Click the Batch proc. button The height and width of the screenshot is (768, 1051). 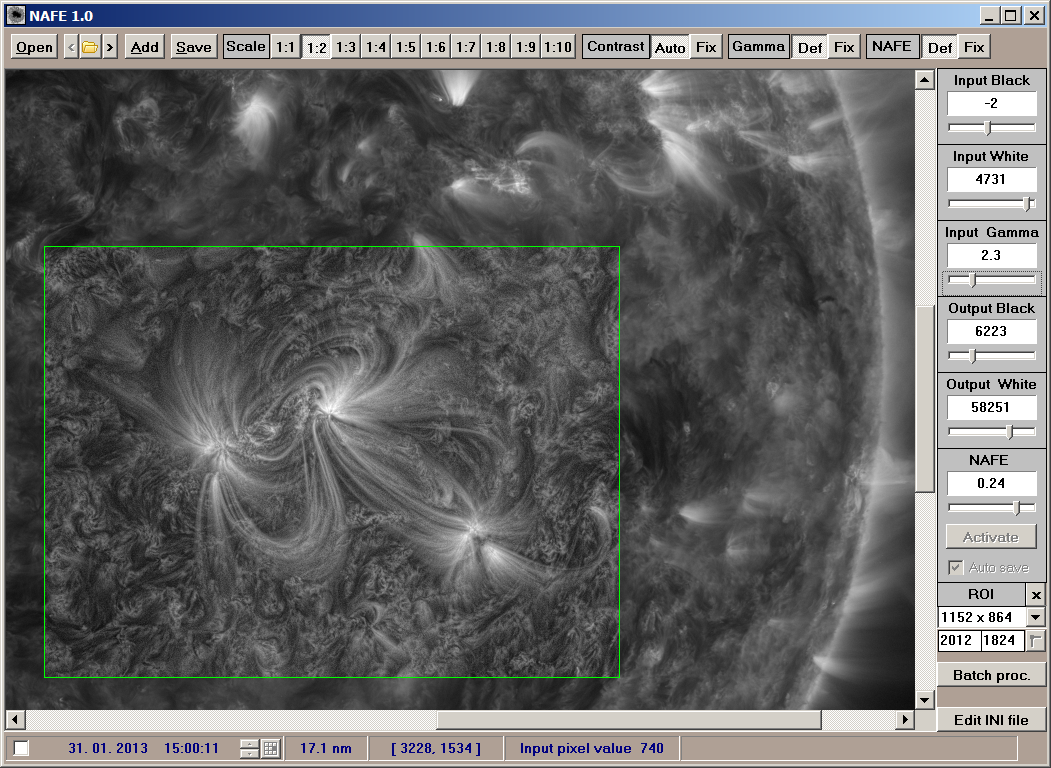point(991,675)
